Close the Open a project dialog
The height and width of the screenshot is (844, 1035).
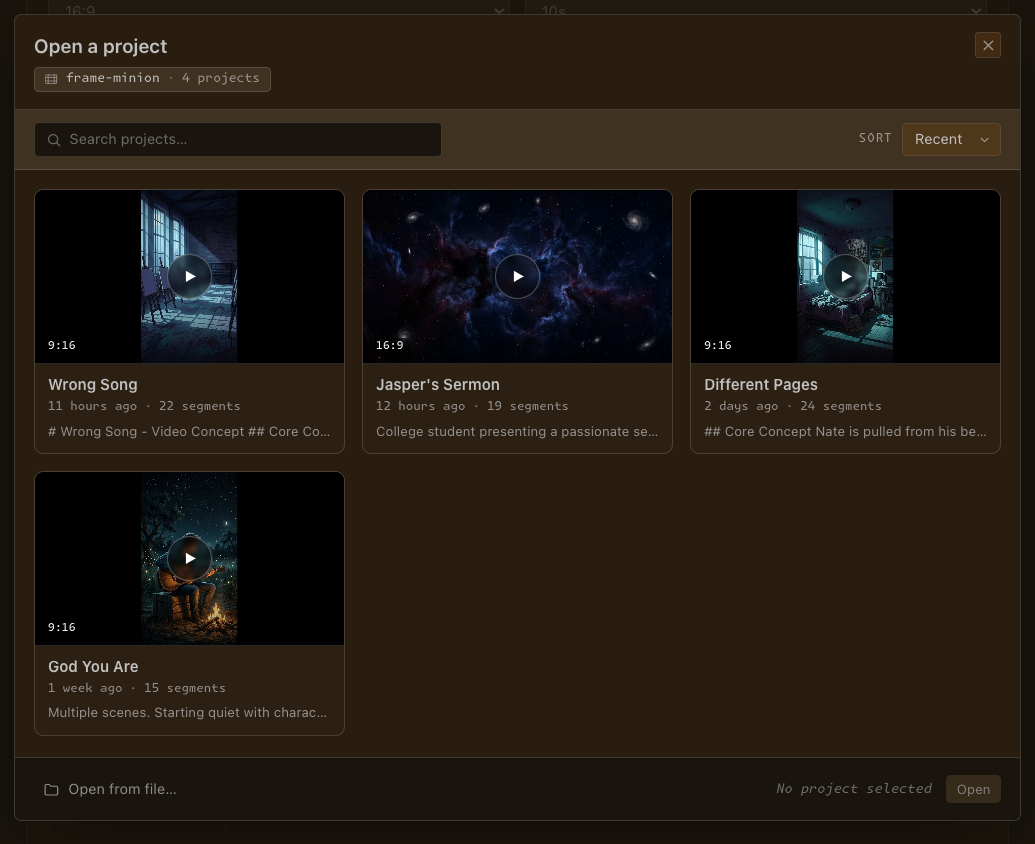987,46
